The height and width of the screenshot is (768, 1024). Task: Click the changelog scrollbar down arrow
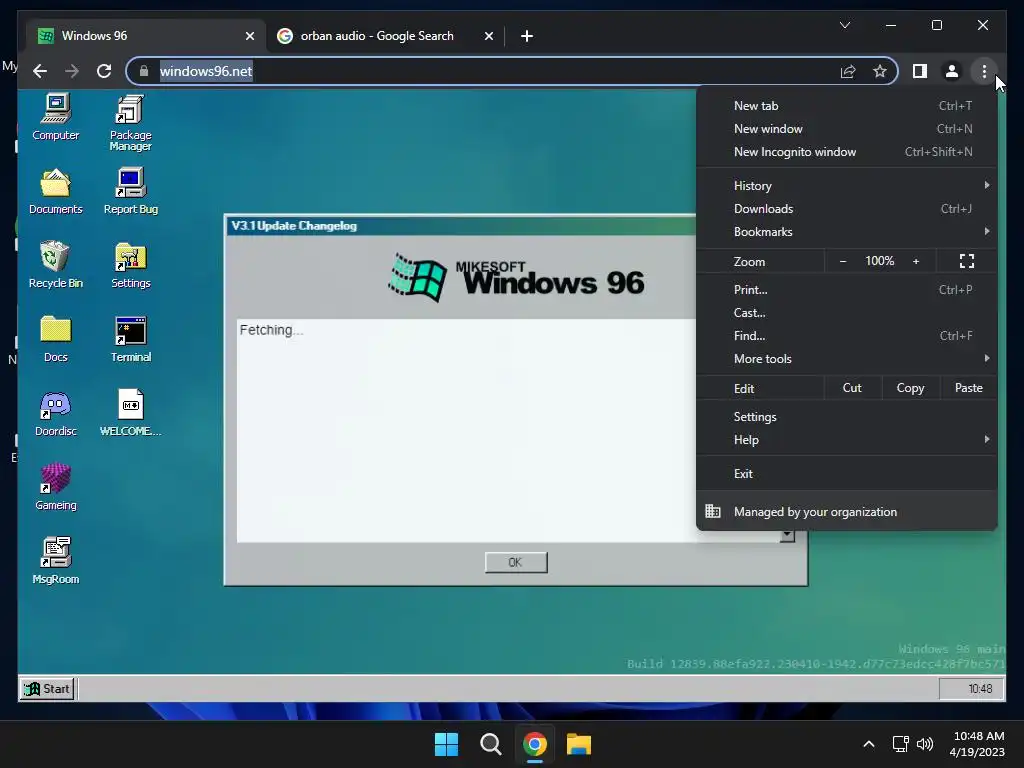787,536
